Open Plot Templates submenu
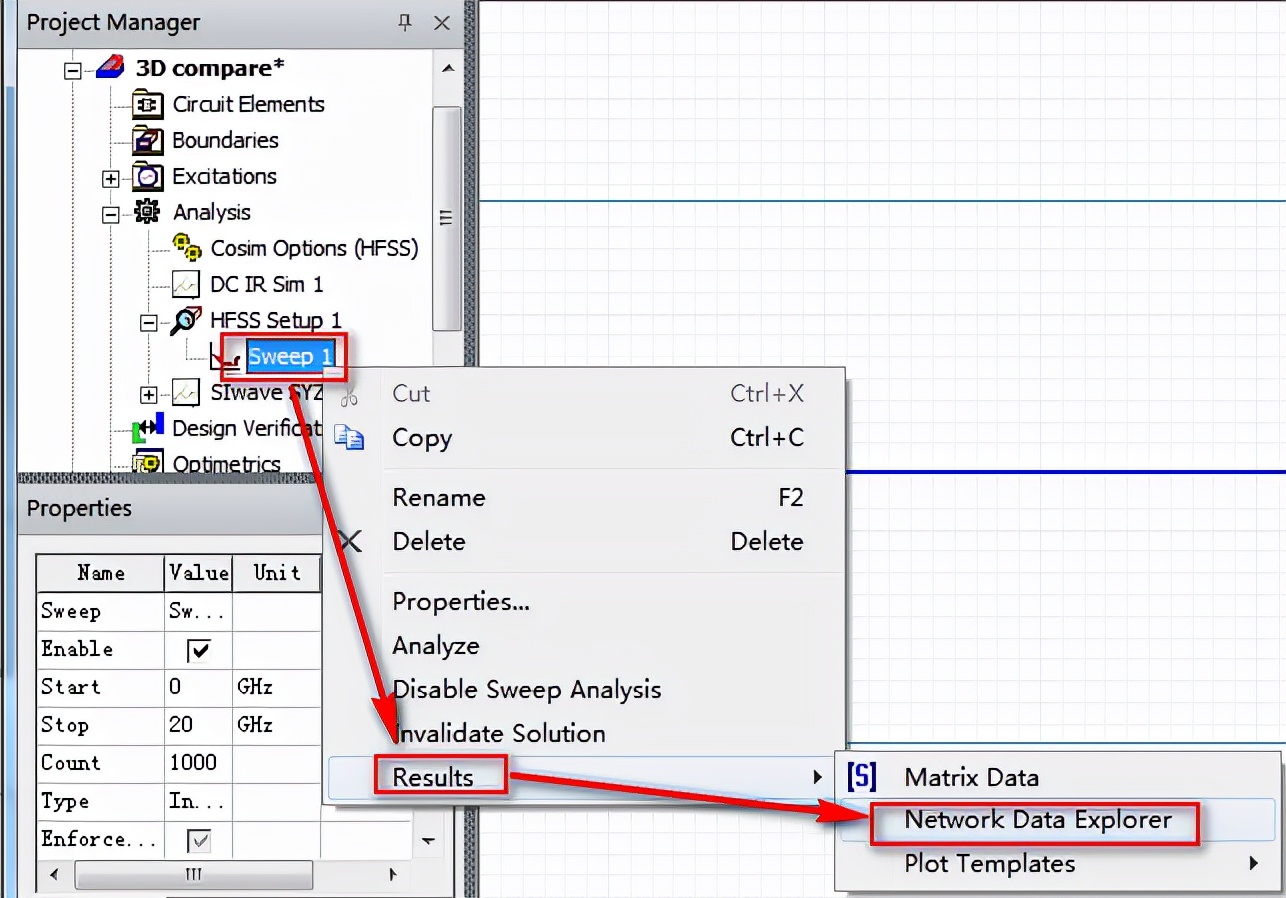This screenshot has width=1286, height=898. tap(989, 863)
